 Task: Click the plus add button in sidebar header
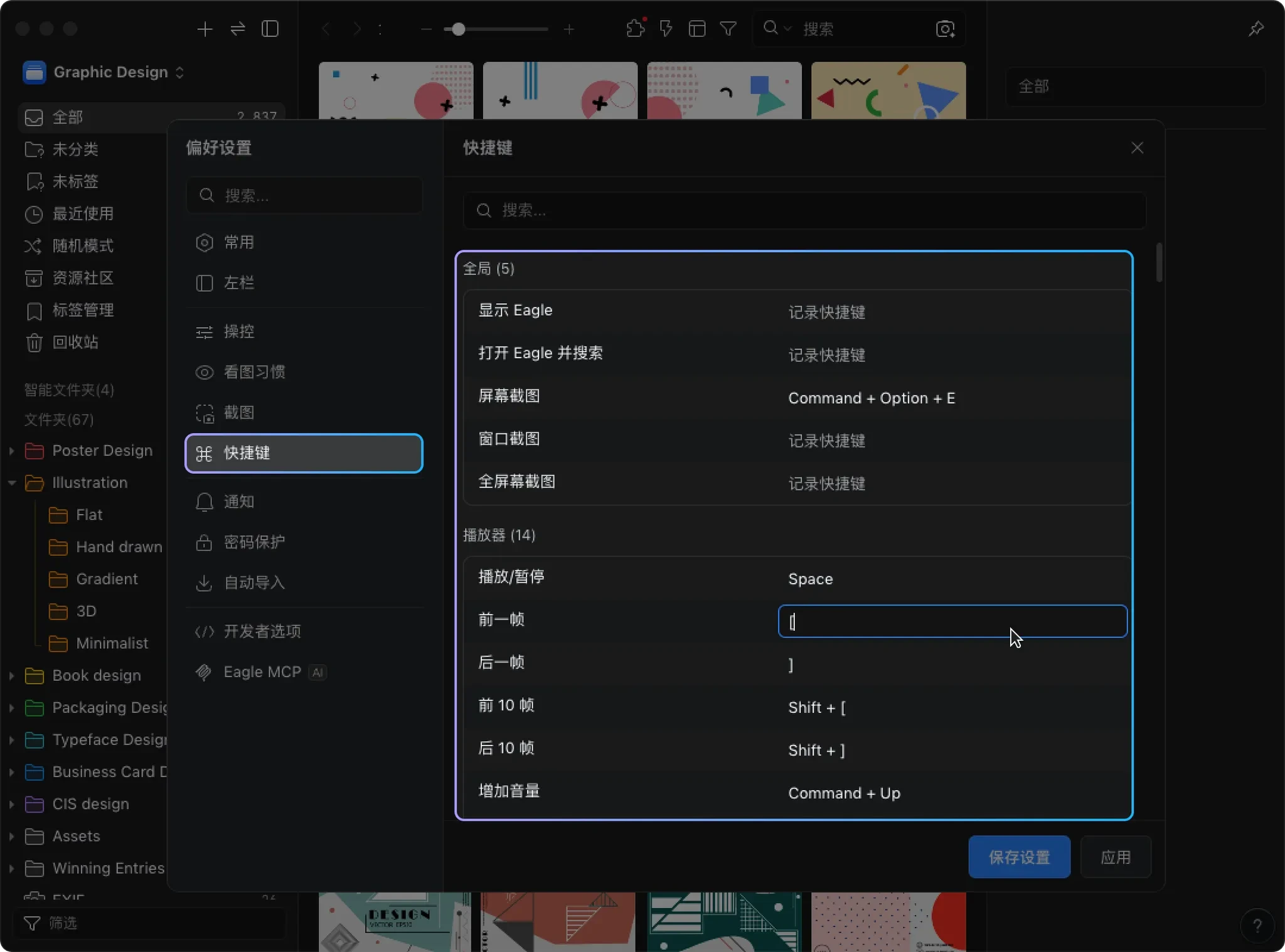pos(205,29)
